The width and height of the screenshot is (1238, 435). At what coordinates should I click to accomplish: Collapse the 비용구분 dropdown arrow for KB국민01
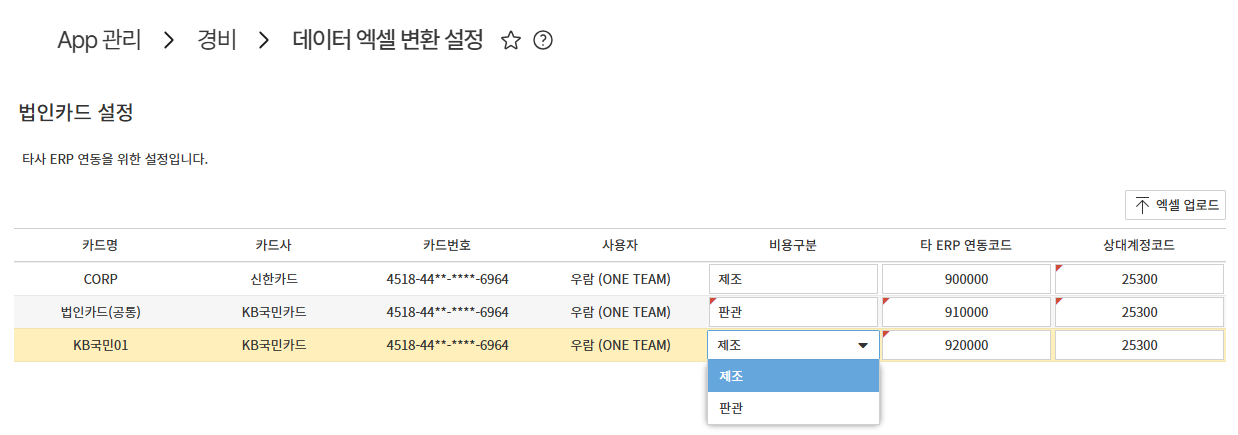[862, 346]
